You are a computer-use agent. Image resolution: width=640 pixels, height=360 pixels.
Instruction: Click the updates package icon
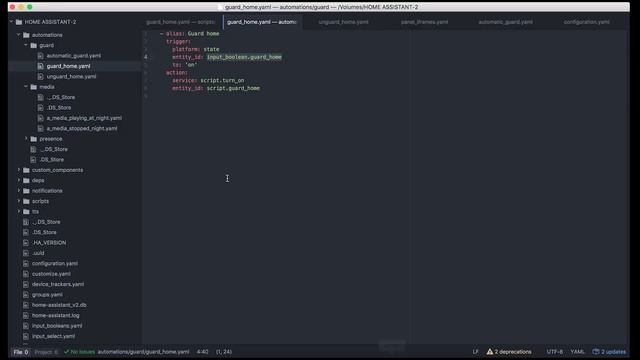pyautogui.click(x=596, y=351)
